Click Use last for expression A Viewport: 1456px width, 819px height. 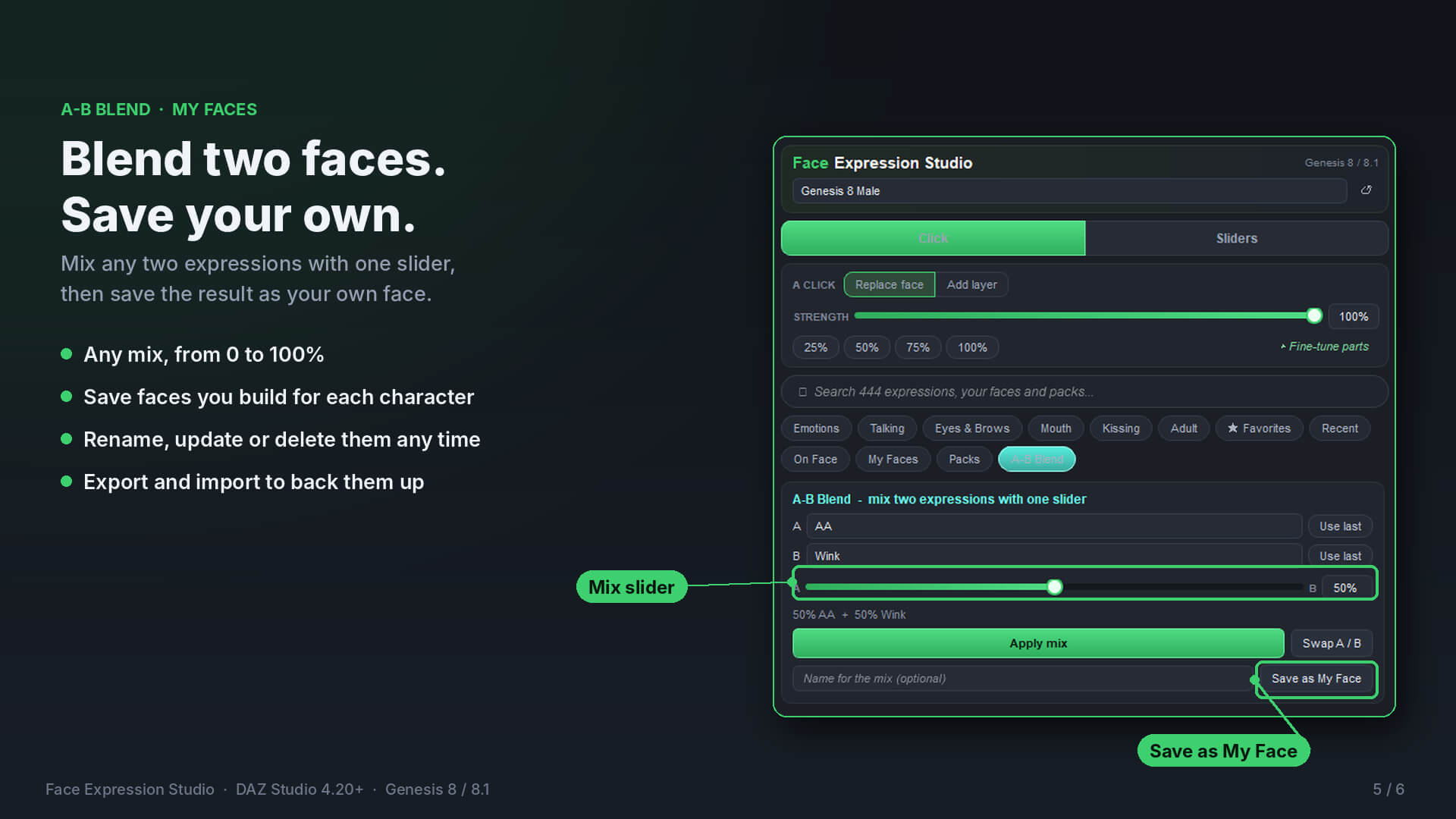(1340, 526)
